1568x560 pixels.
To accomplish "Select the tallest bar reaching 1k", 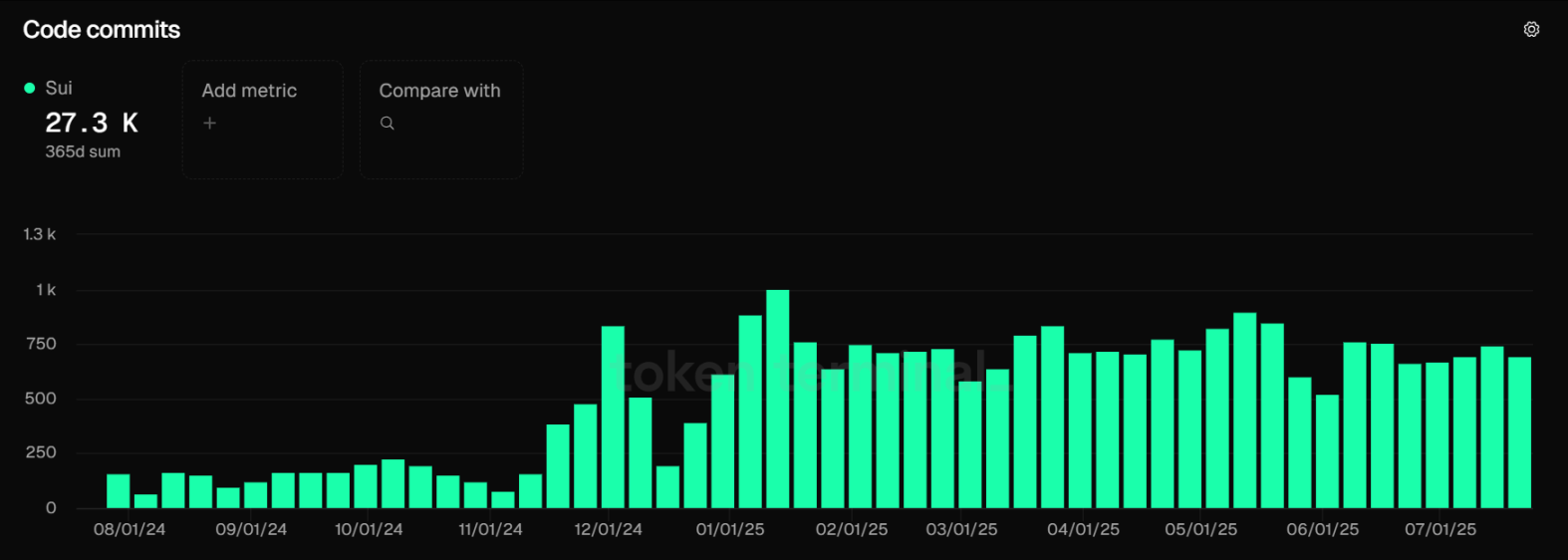I will [777, 399].
